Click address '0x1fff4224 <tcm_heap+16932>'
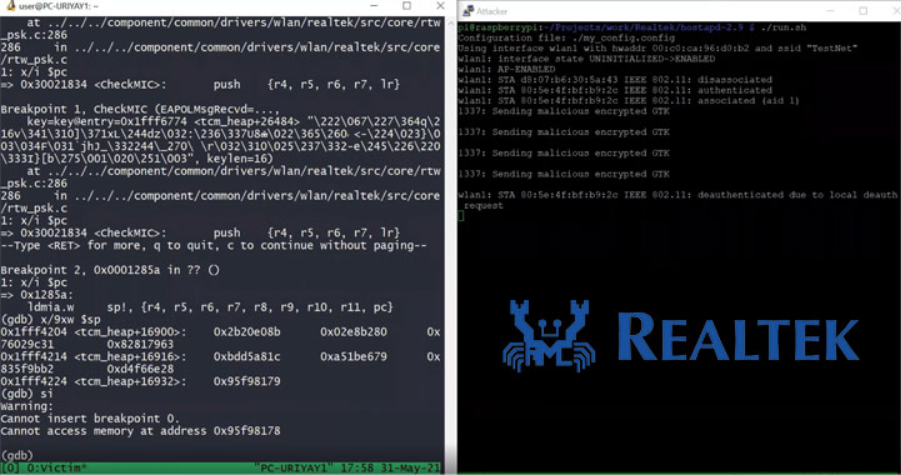 coord(93,381)
